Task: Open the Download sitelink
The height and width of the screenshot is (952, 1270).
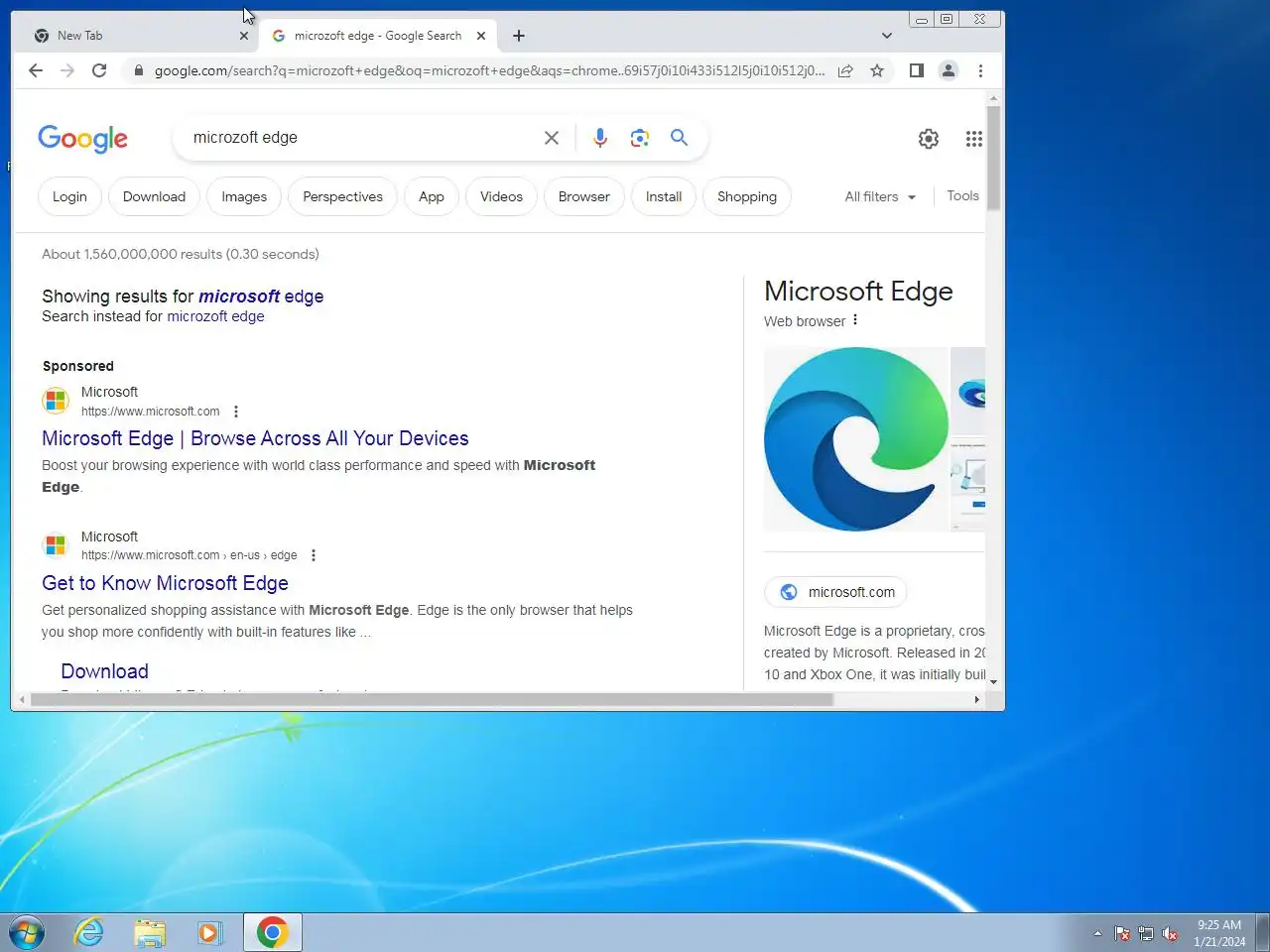Action: pos(104,671)
